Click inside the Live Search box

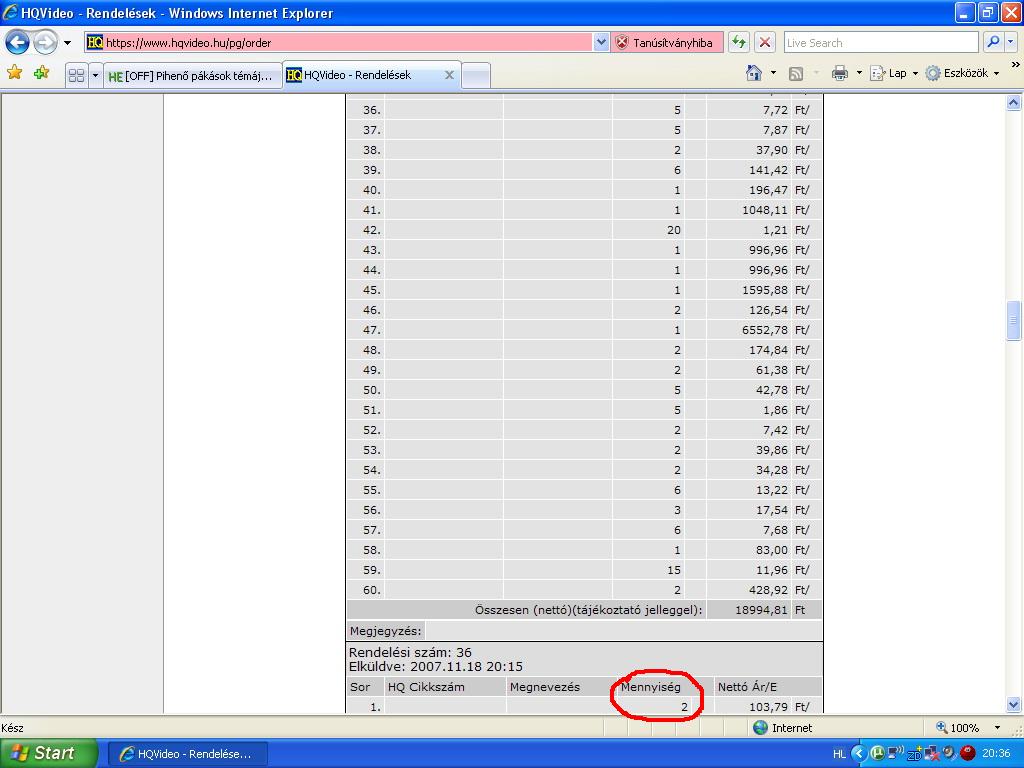(881, 42)
